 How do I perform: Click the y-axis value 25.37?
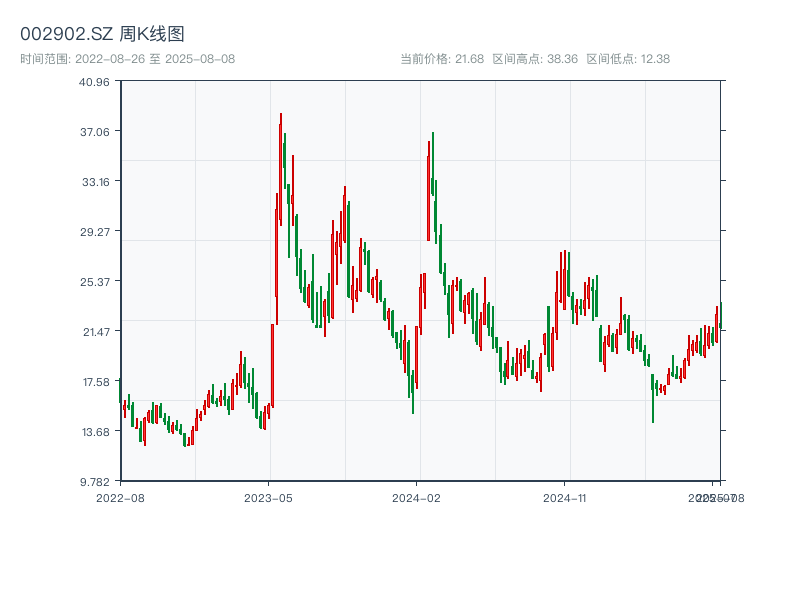tap(94, 282)
